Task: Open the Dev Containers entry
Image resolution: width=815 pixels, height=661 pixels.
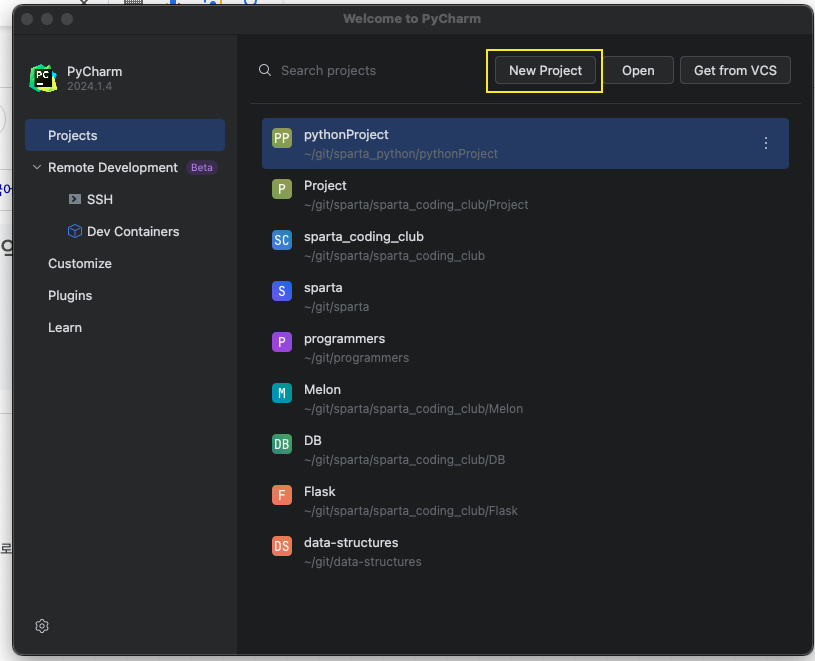Action: coord(133,231)
